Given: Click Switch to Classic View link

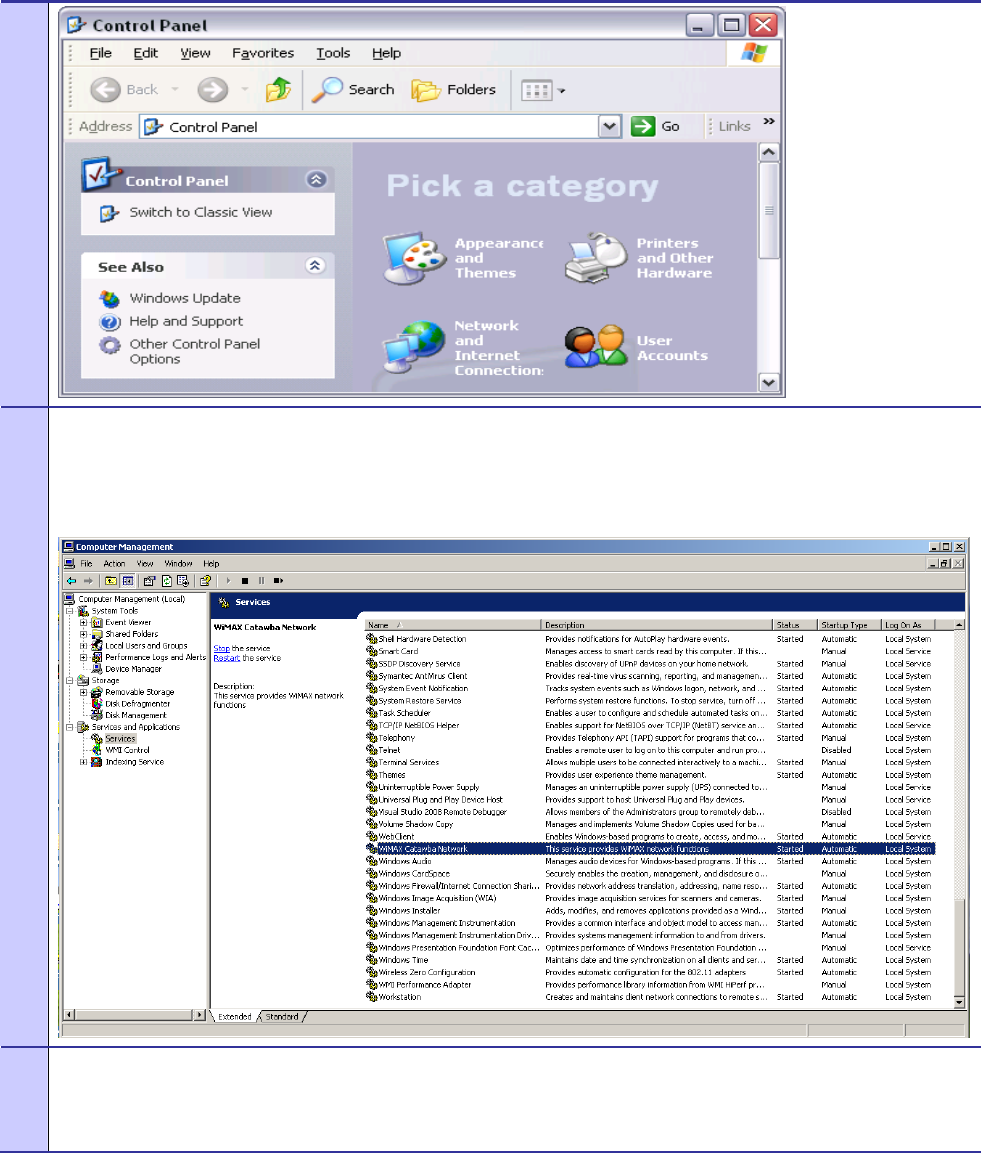Looking at the screenshot, I should (x=201, y=213).
